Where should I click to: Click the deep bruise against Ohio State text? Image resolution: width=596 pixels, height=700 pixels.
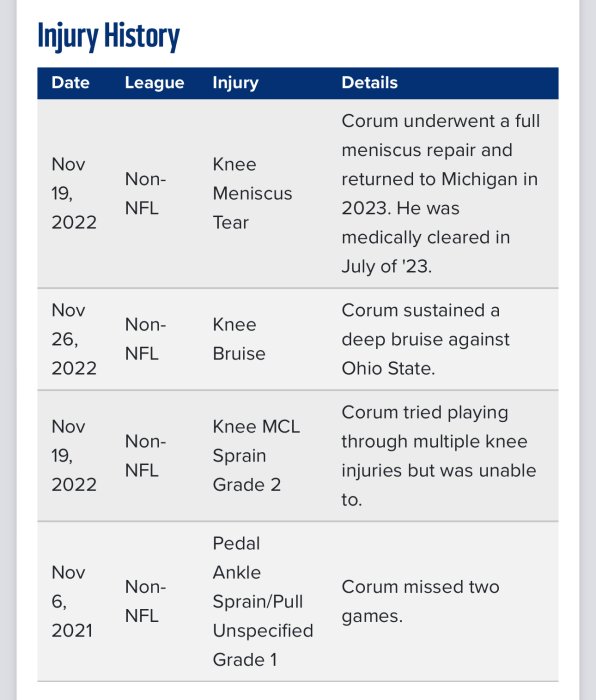tap(425, 339)
